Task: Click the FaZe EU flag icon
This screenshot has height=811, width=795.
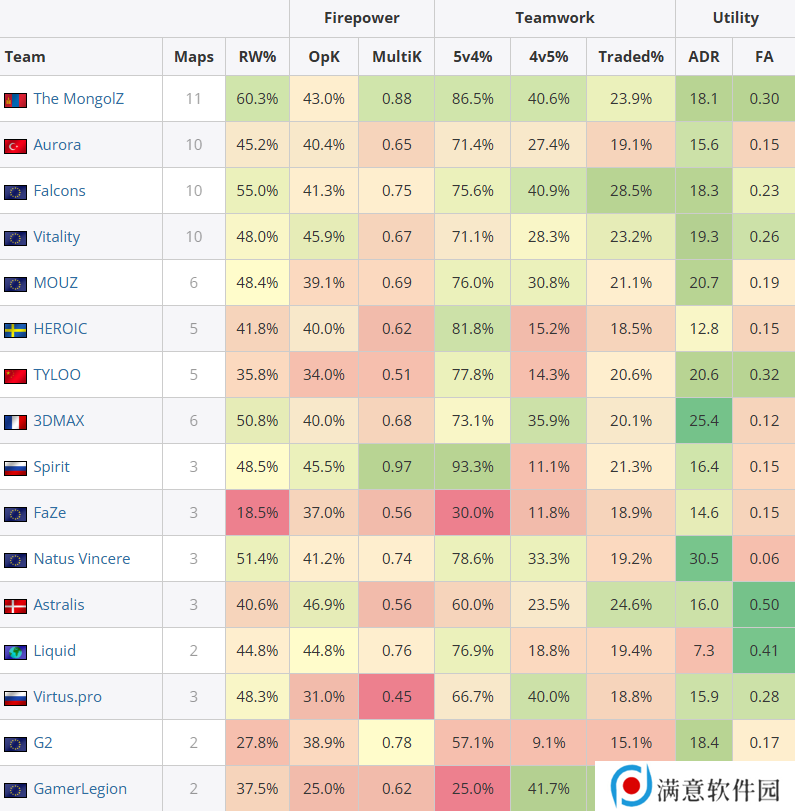Action: pyautogui.click(x=16, y=514)
